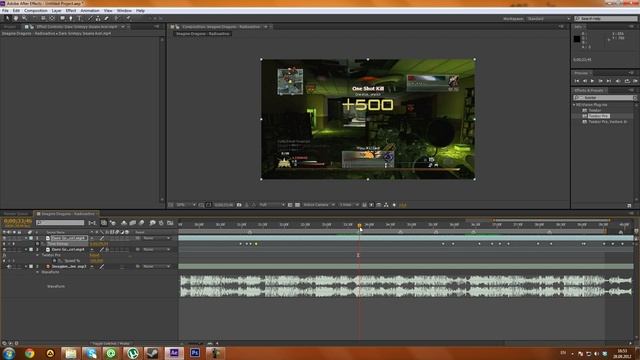This screenshot has width=640, height=360.
Task: Open the Layer menu
Action: click(57, 11)
